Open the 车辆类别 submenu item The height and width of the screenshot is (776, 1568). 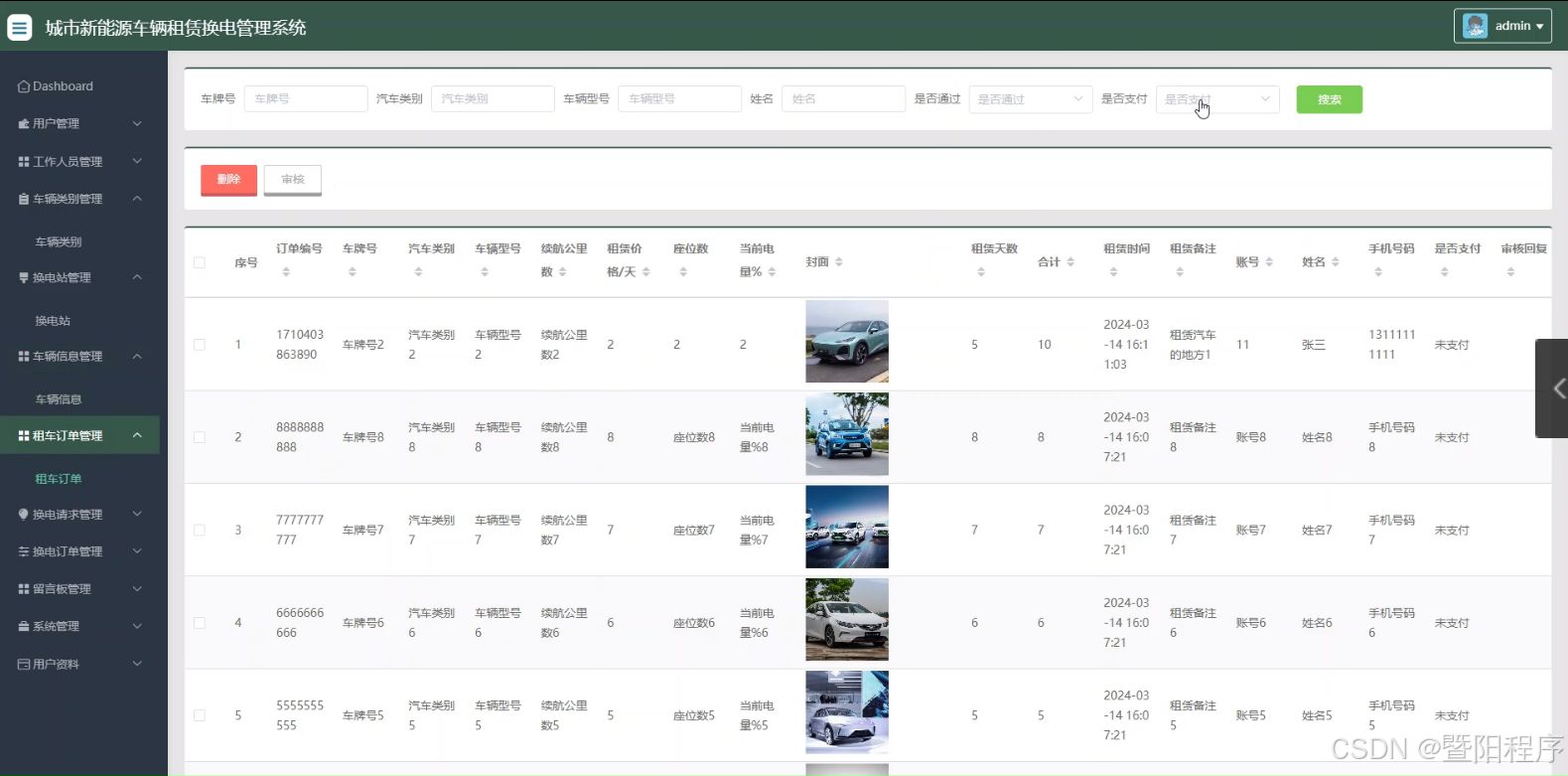[59, 242]
